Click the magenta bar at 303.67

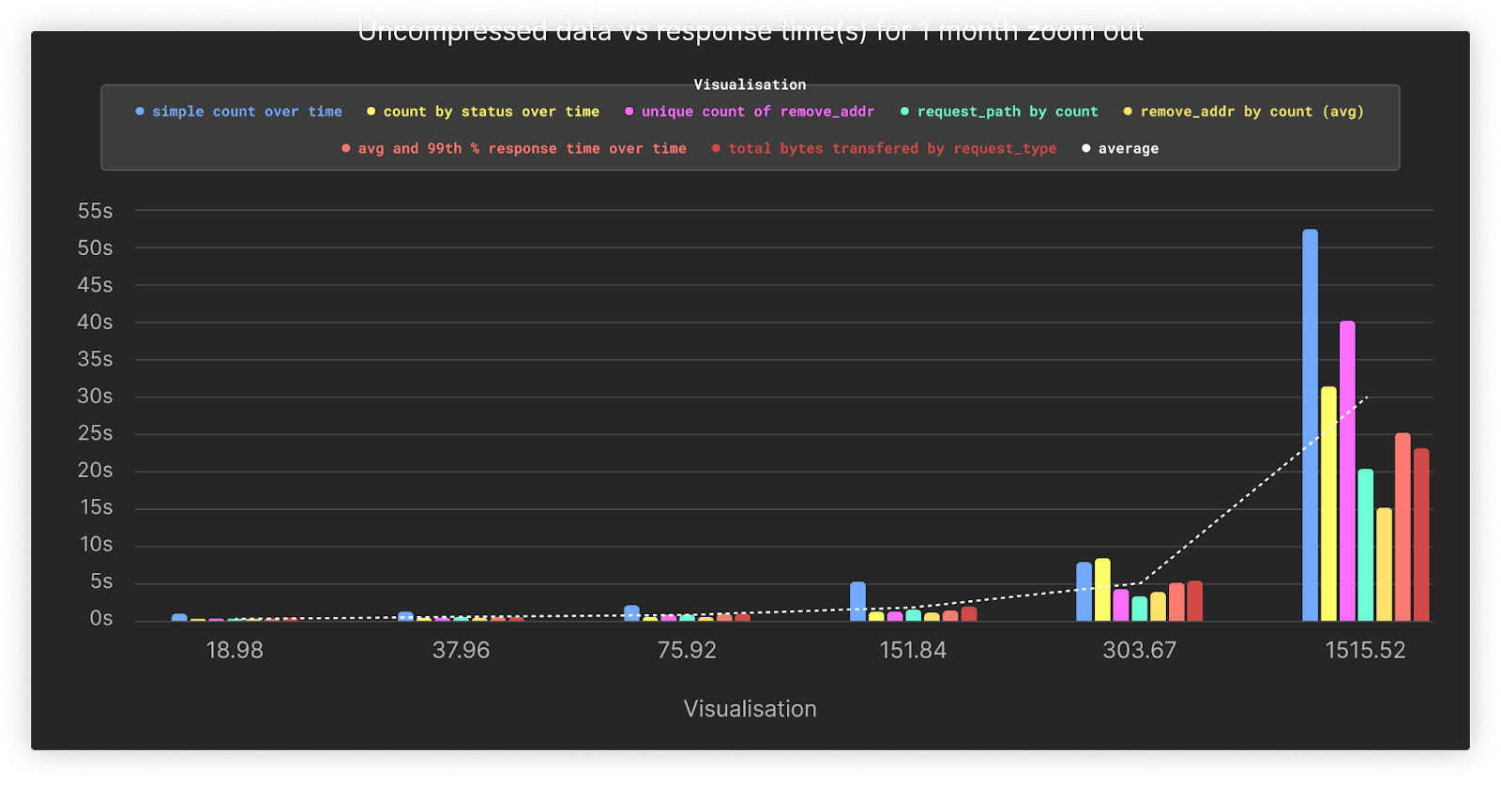pyautogui.click(x=1121, y=605)
